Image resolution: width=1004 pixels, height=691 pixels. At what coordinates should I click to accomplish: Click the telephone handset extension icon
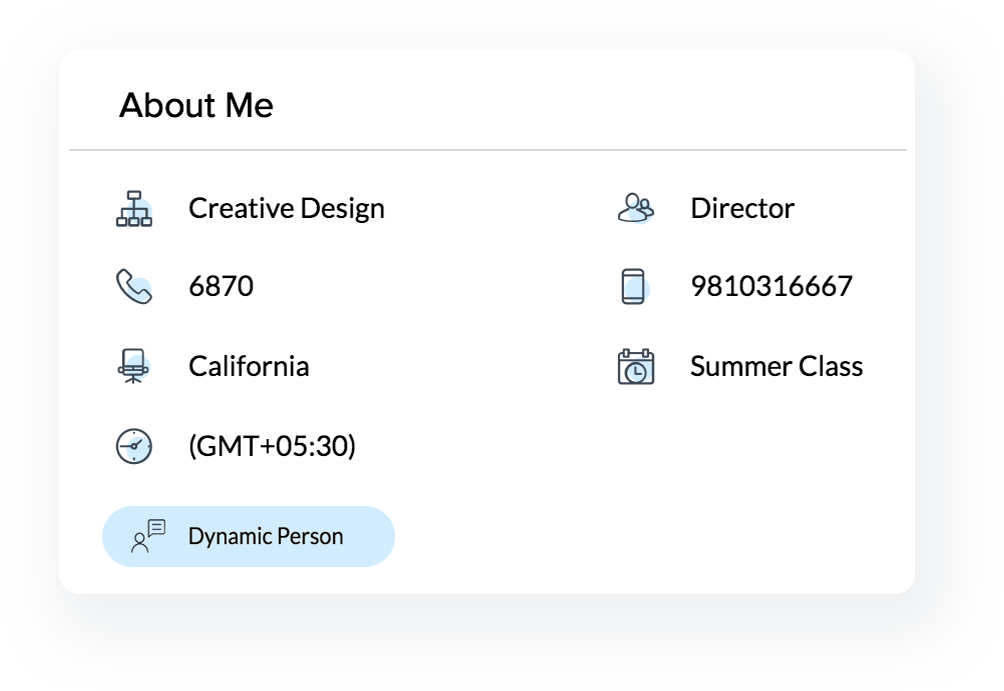click(134, 287)
